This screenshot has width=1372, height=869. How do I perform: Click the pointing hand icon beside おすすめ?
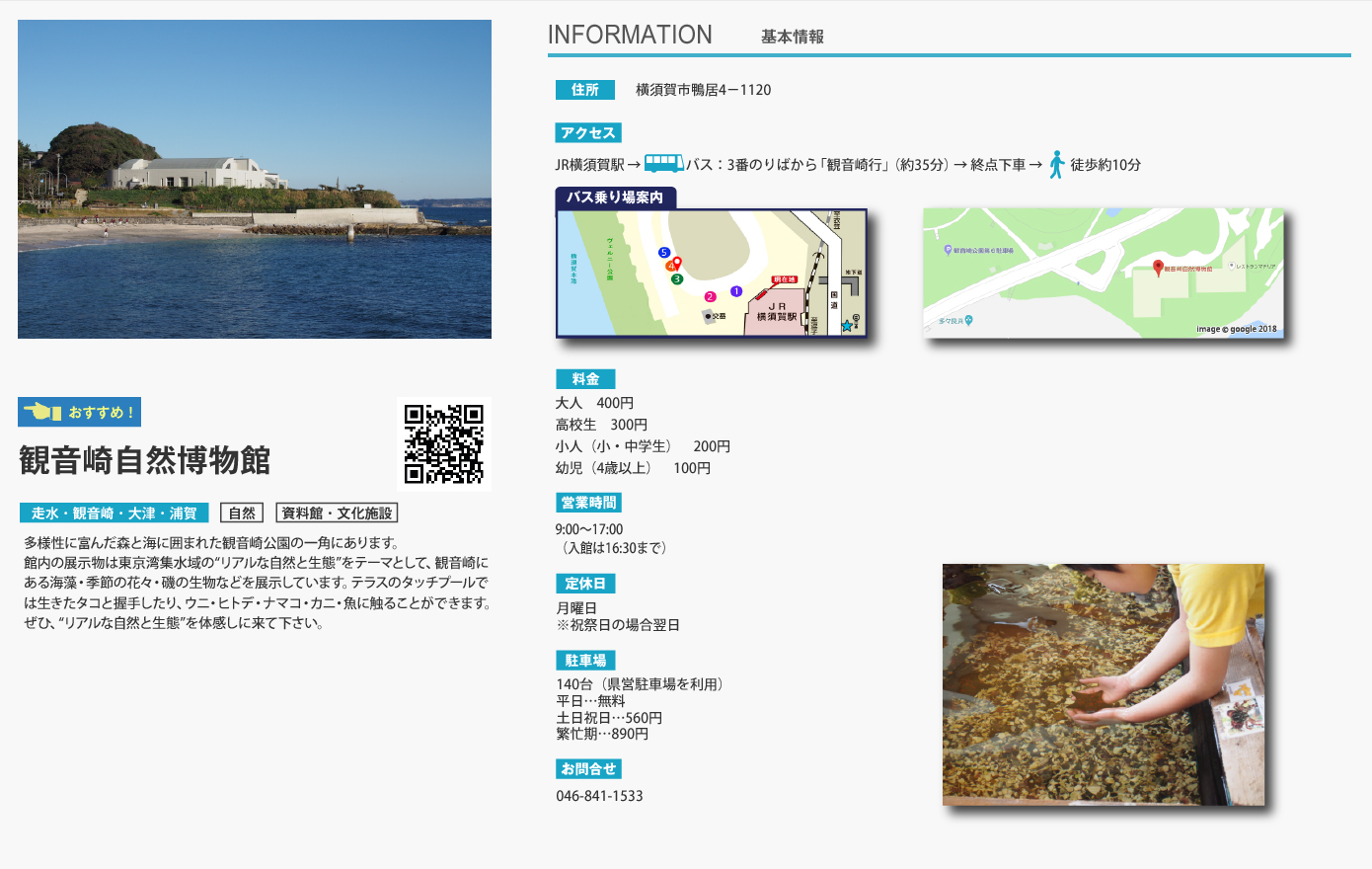42,412
